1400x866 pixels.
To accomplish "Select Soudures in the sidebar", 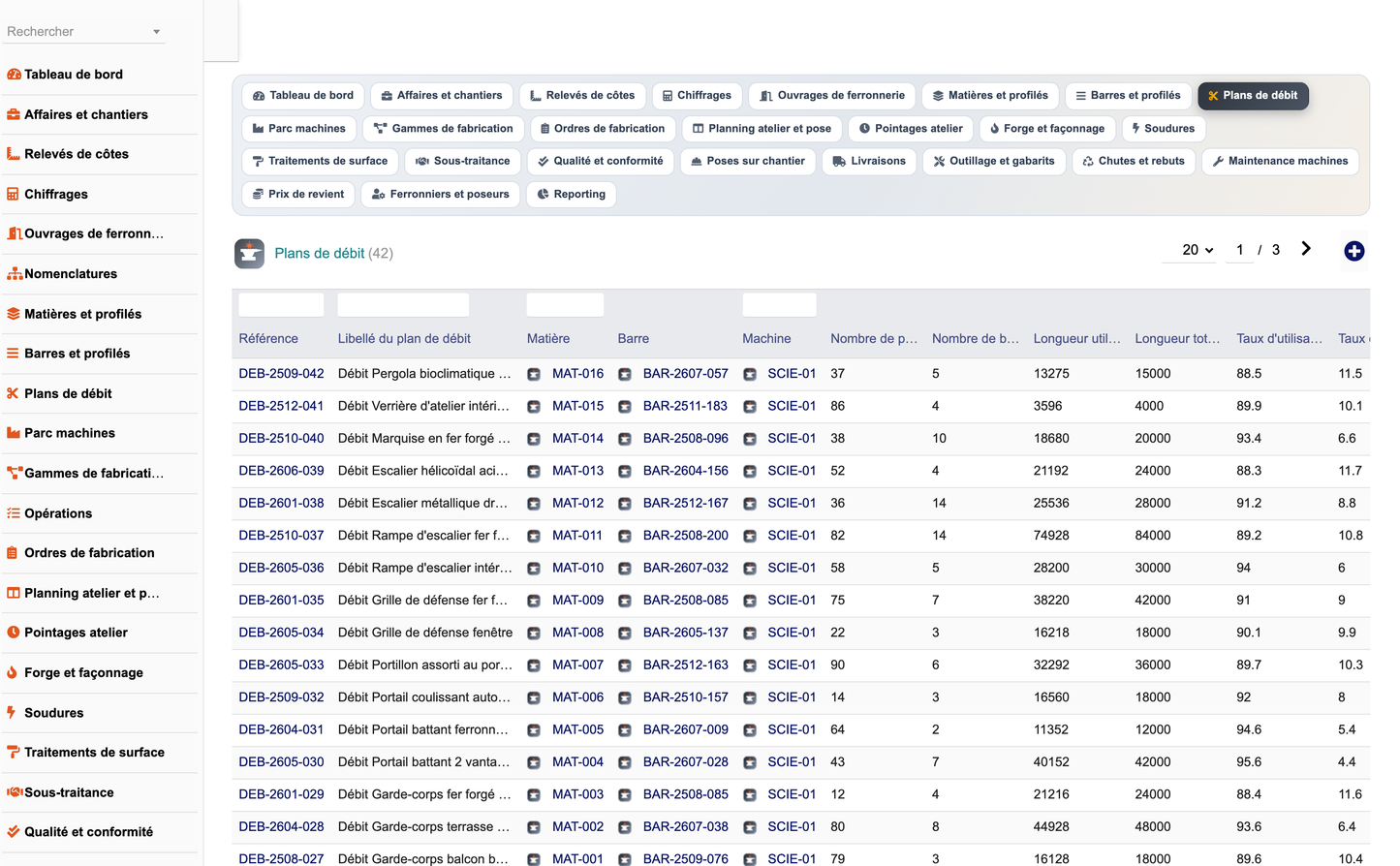I will point(54,713).
